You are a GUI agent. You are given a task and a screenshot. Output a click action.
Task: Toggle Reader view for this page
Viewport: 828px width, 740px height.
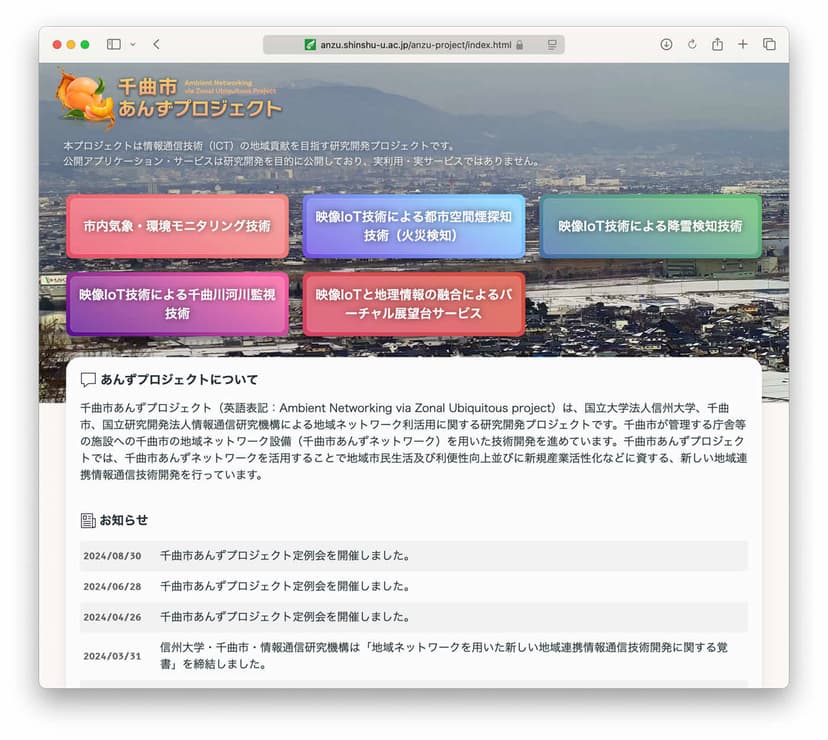(550, 44)
